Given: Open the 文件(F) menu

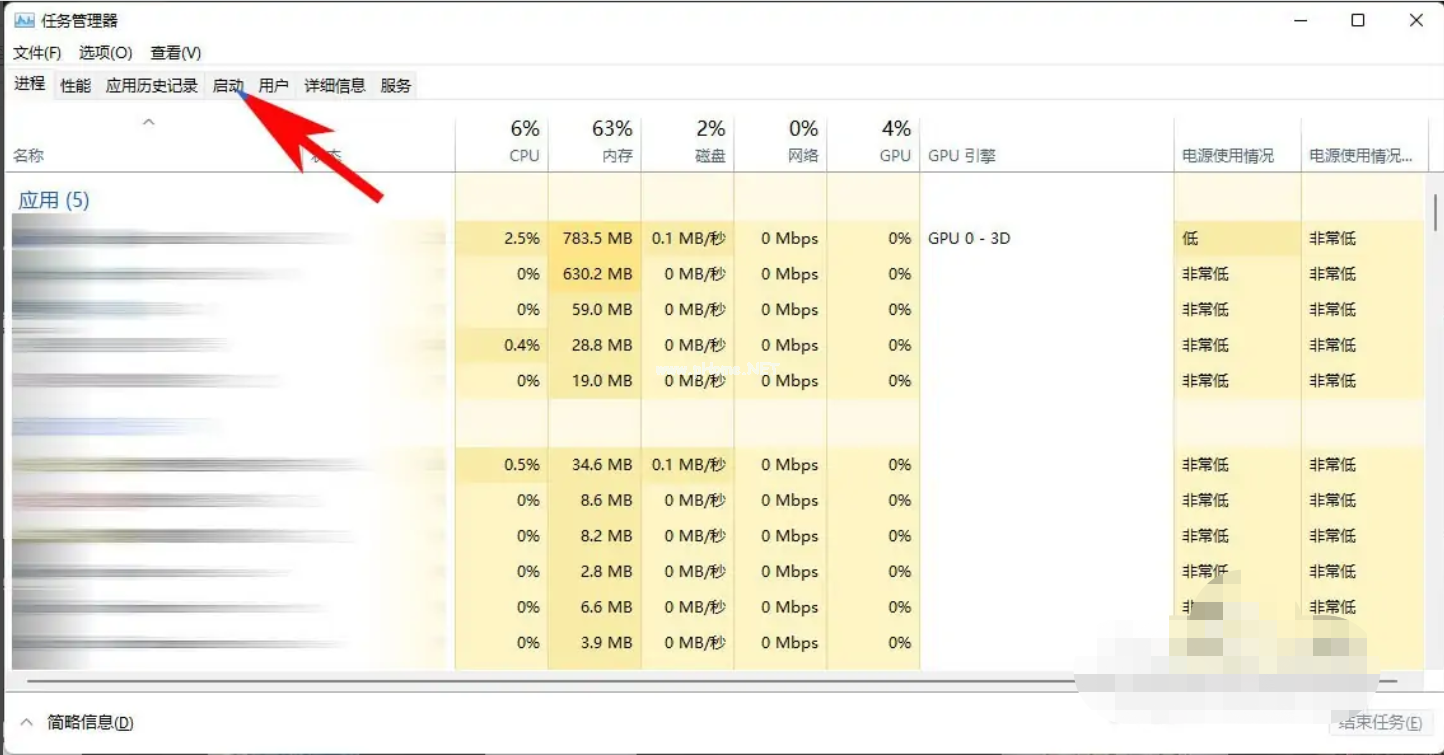Looking at the screenshot, I should point(37,52).
